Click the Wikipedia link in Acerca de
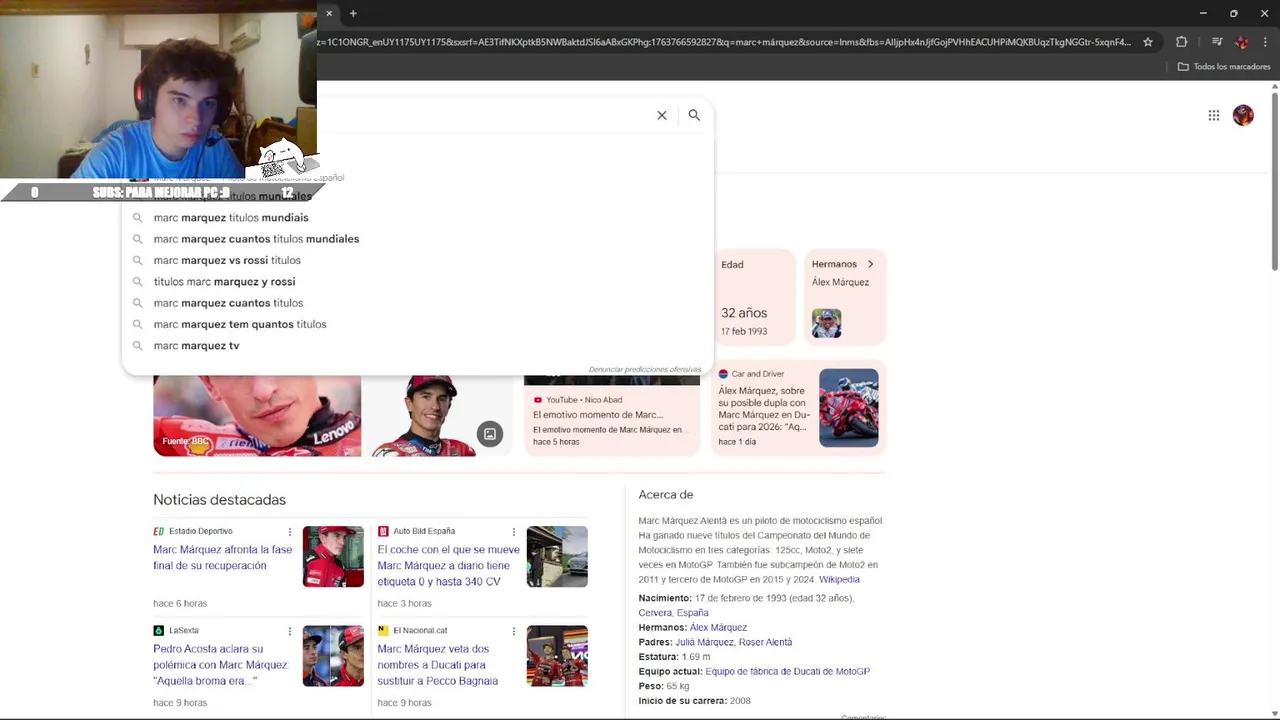1280x720 pixels. 839,580
